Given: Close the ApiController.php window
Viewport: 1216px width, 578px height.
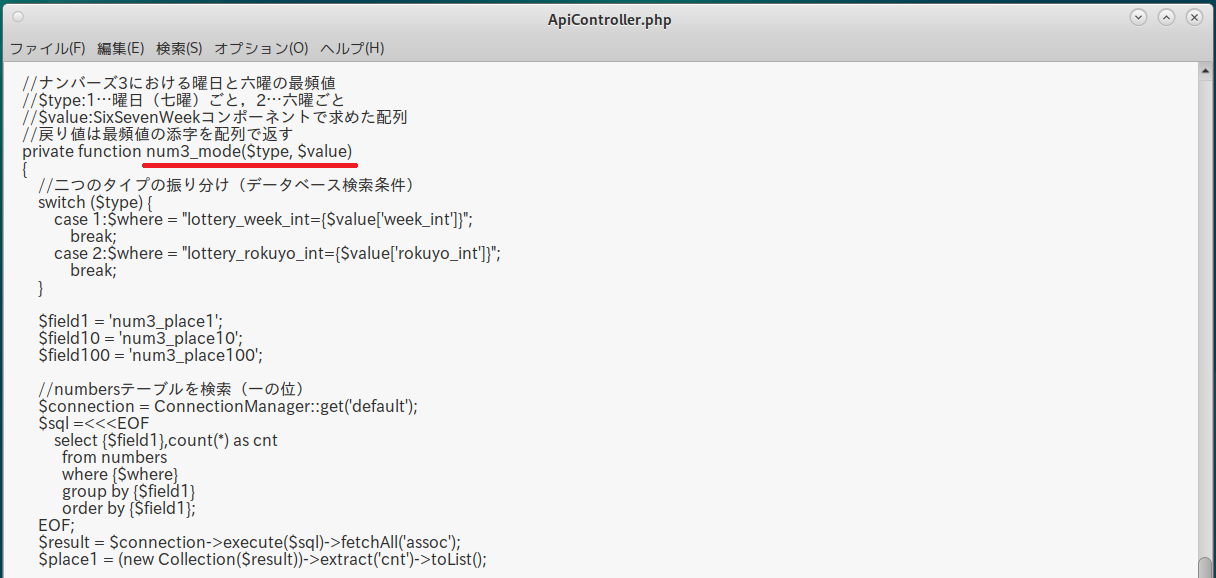Looking at the screenshot, I should coord(1194,18).
